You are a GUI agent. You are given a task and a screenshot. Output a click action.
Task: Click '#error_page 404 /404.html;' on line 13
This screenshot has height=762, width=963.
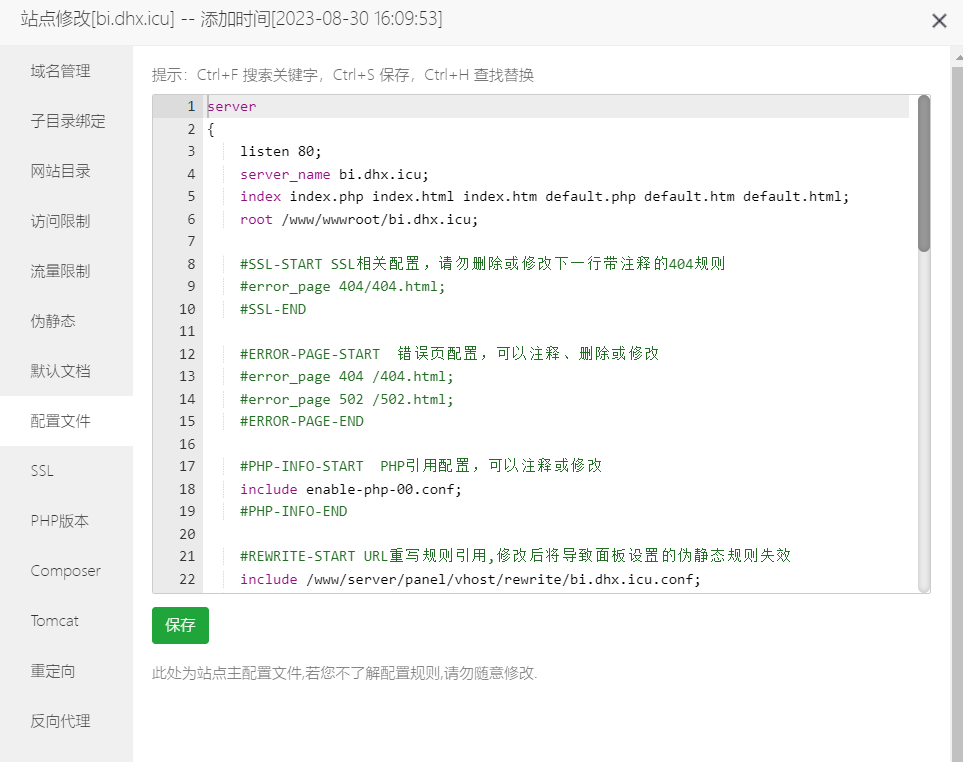pyautogui.click(x=346, y=376)
